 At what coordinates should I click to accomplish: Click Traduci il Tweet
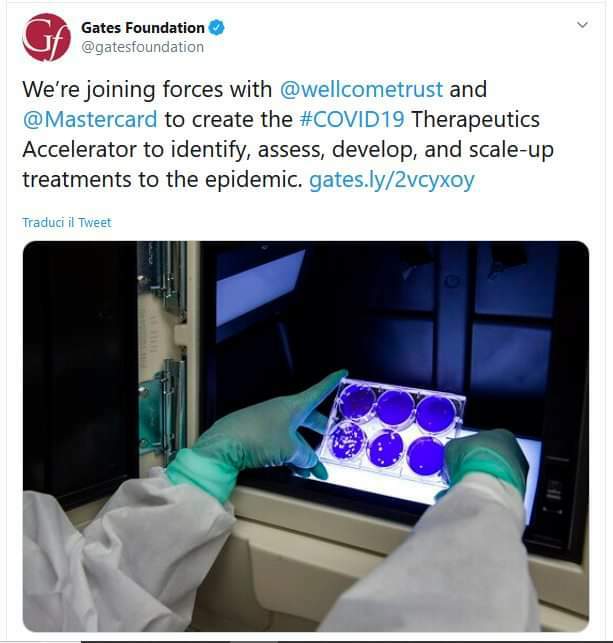(x=67, y=222)
